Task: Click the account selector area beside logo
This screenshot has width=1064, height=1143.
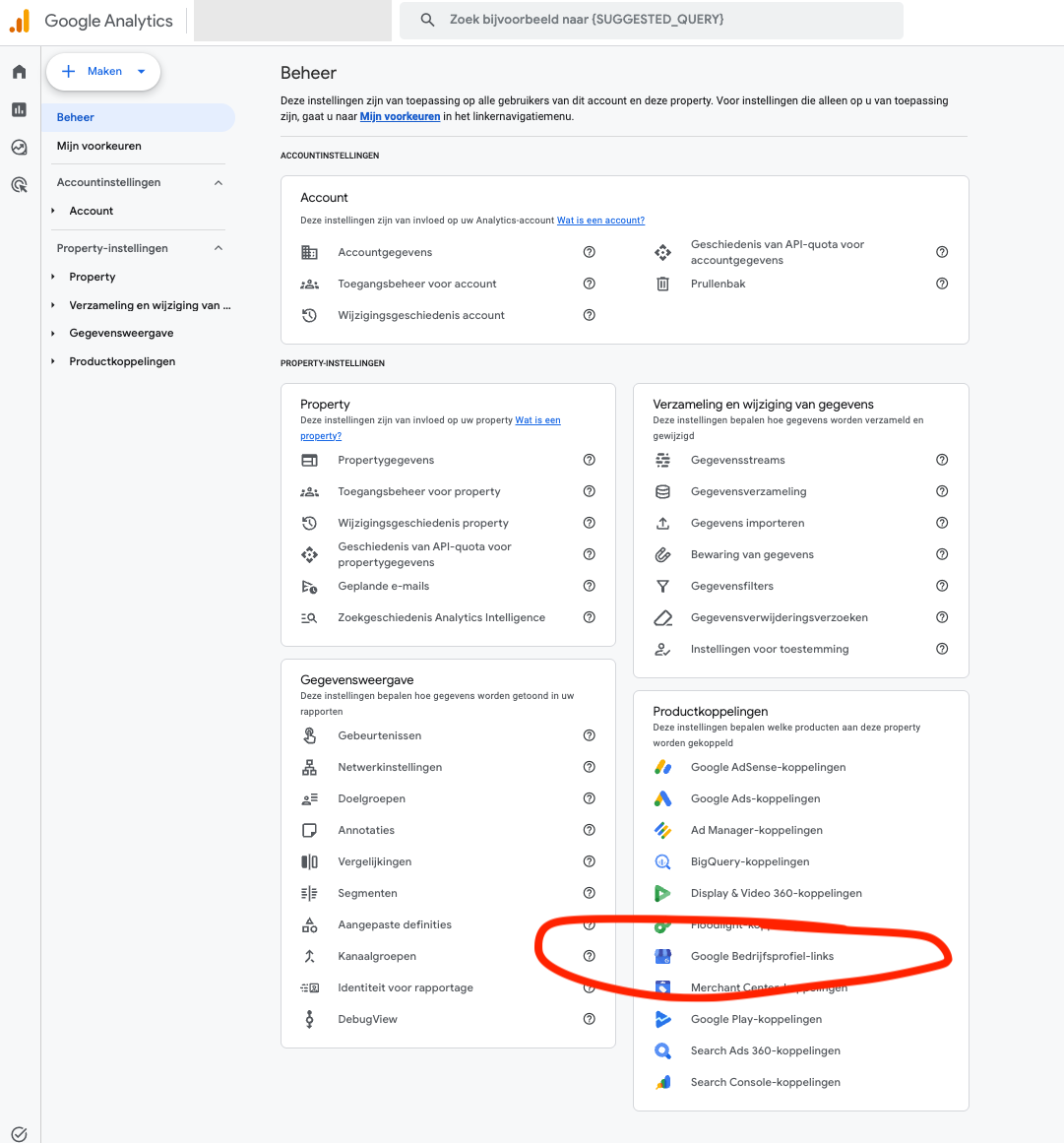Action: pos(293,21)
